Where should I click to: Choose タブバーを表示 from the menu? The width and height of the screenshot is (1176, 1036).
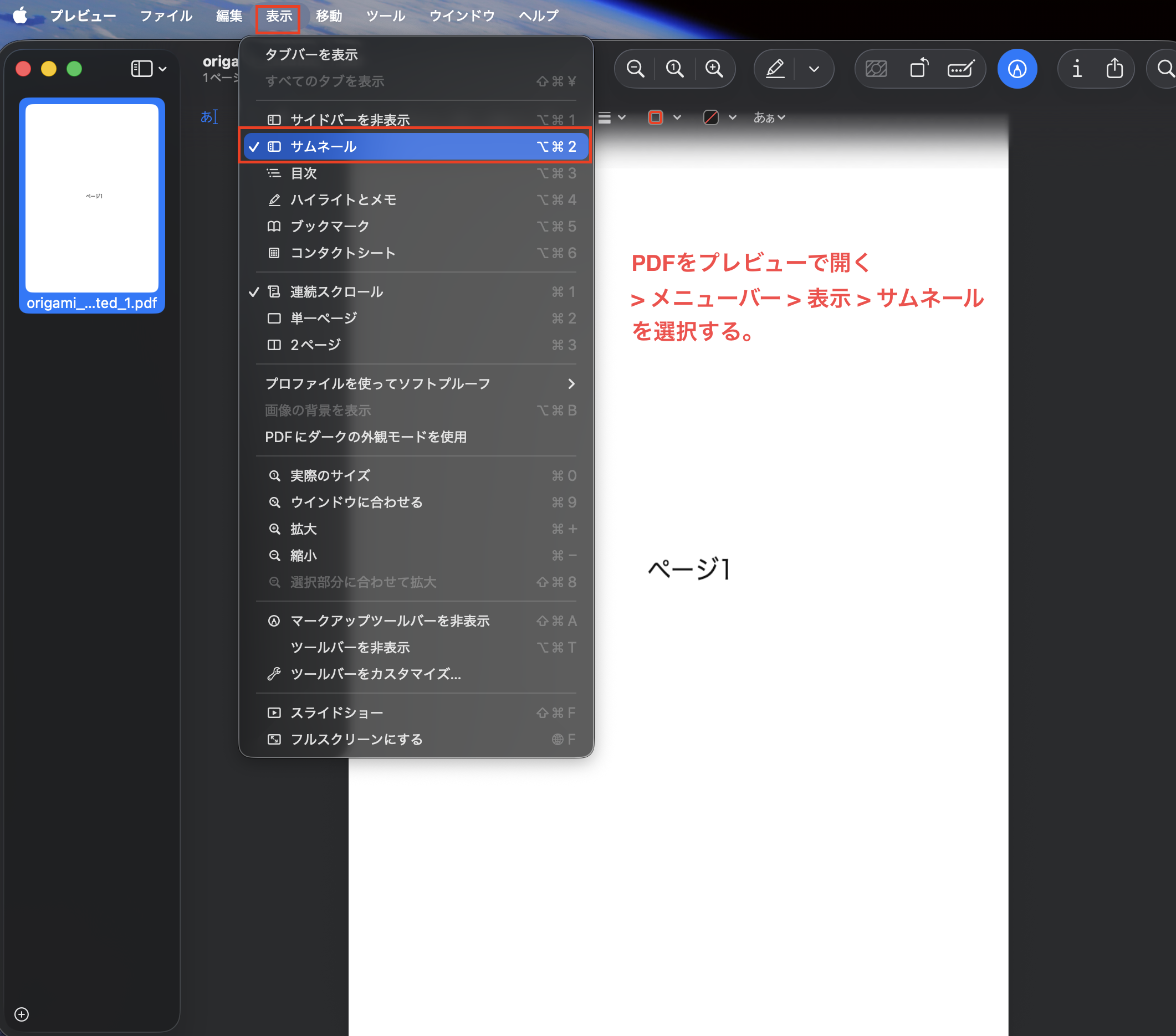point(416,55)
